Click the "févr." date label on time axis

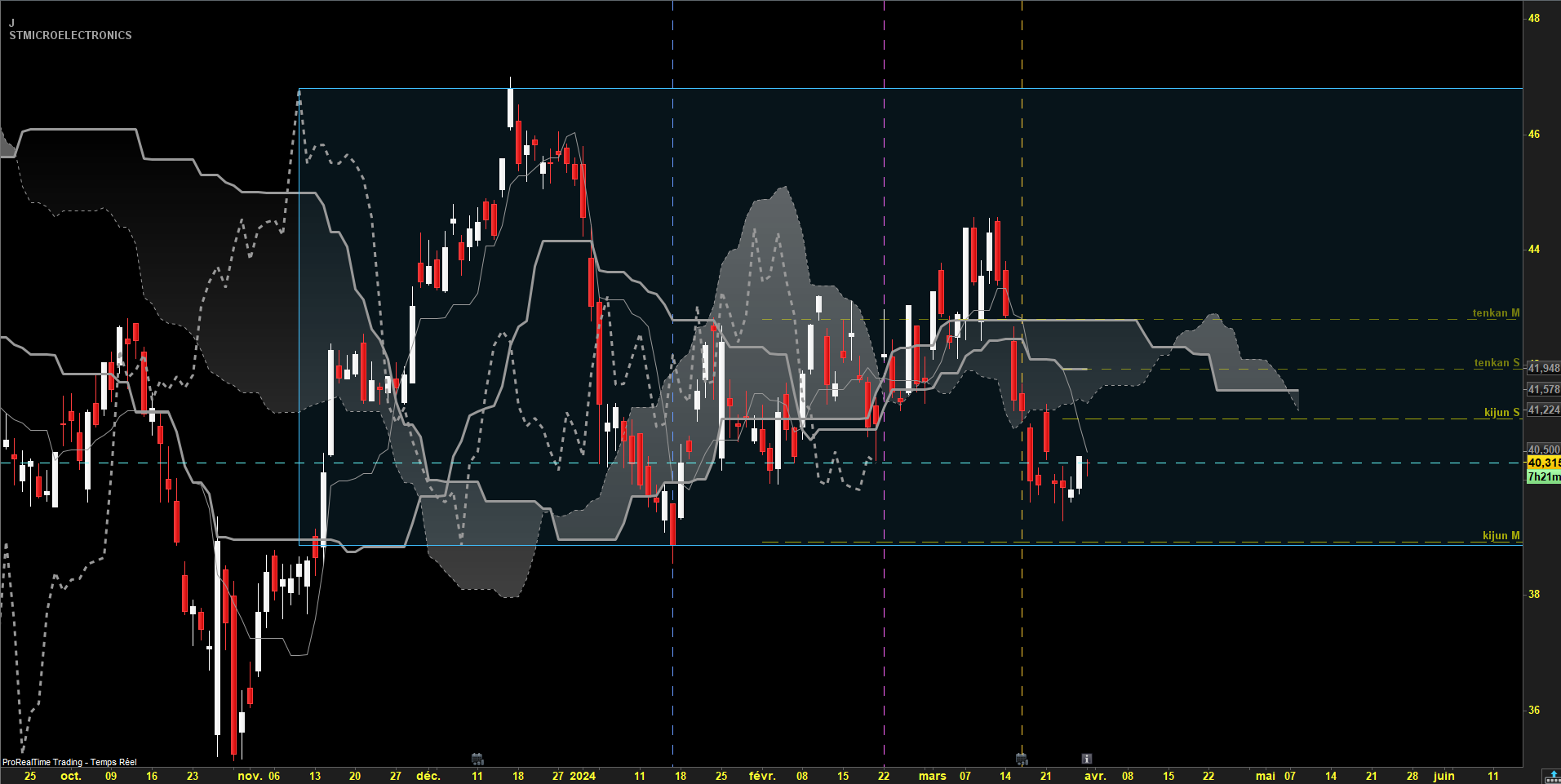point(762,776)
